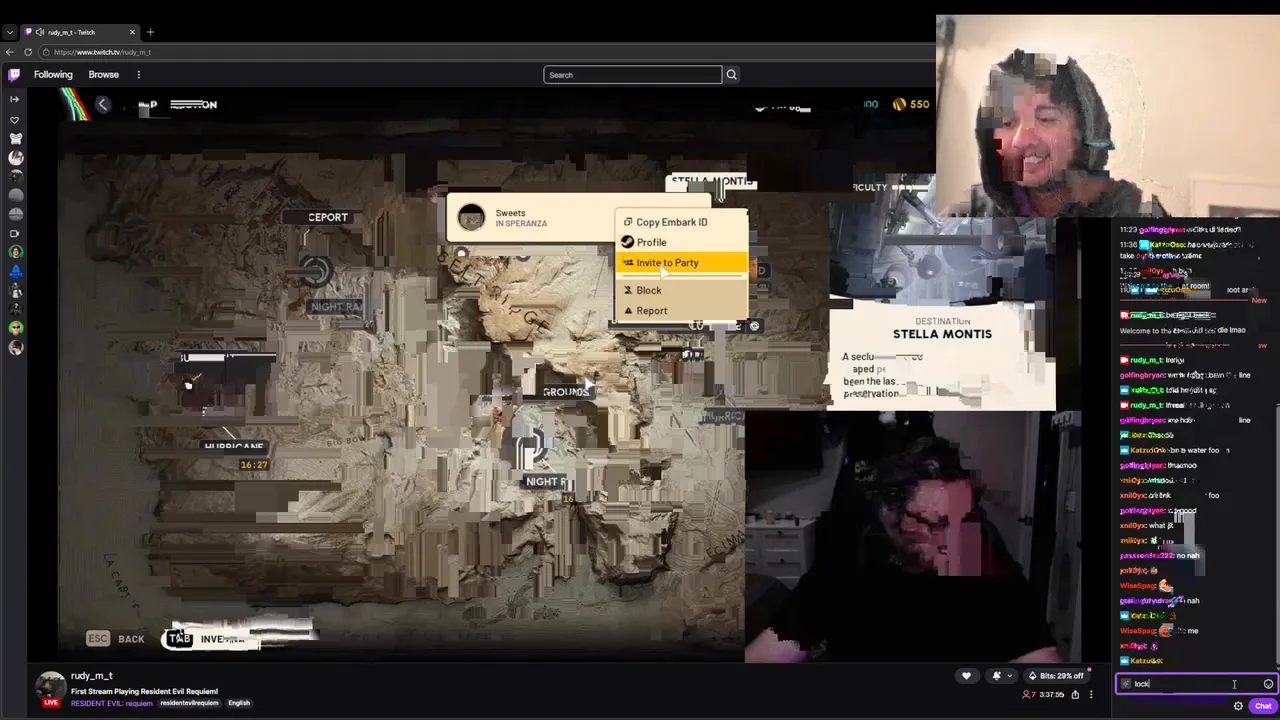The height and width of the screenshot is (720, 1280).
Task: Select Profile in the context menu
Action: [681, 242]
